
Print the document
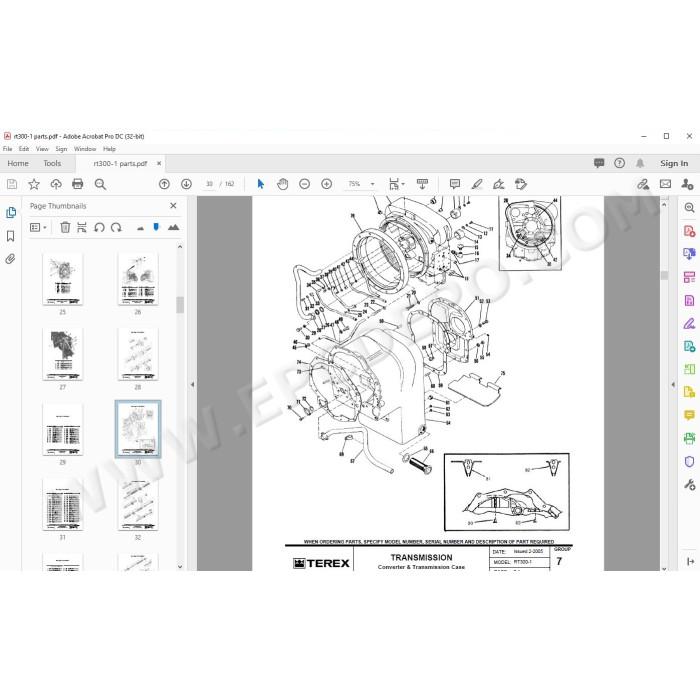(78, 184)
